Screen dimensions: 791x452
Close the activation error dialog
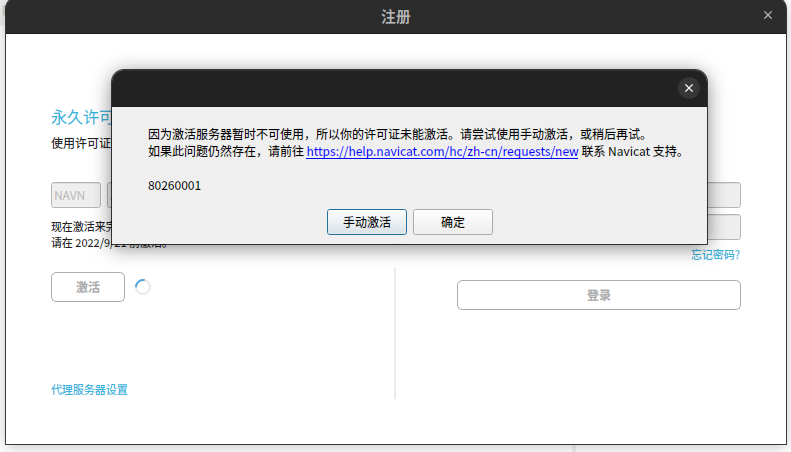point(689,88)
